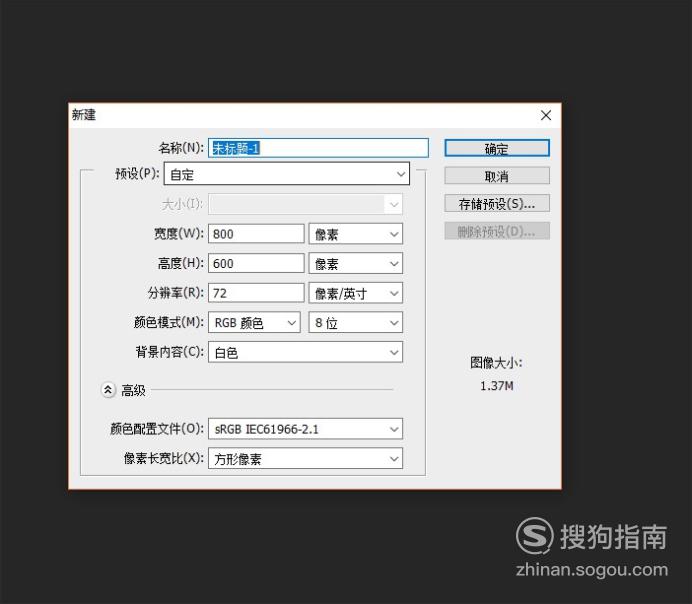Click the 新建 dialog title text
The image size is (692, 604).
[x=84, y=115]
